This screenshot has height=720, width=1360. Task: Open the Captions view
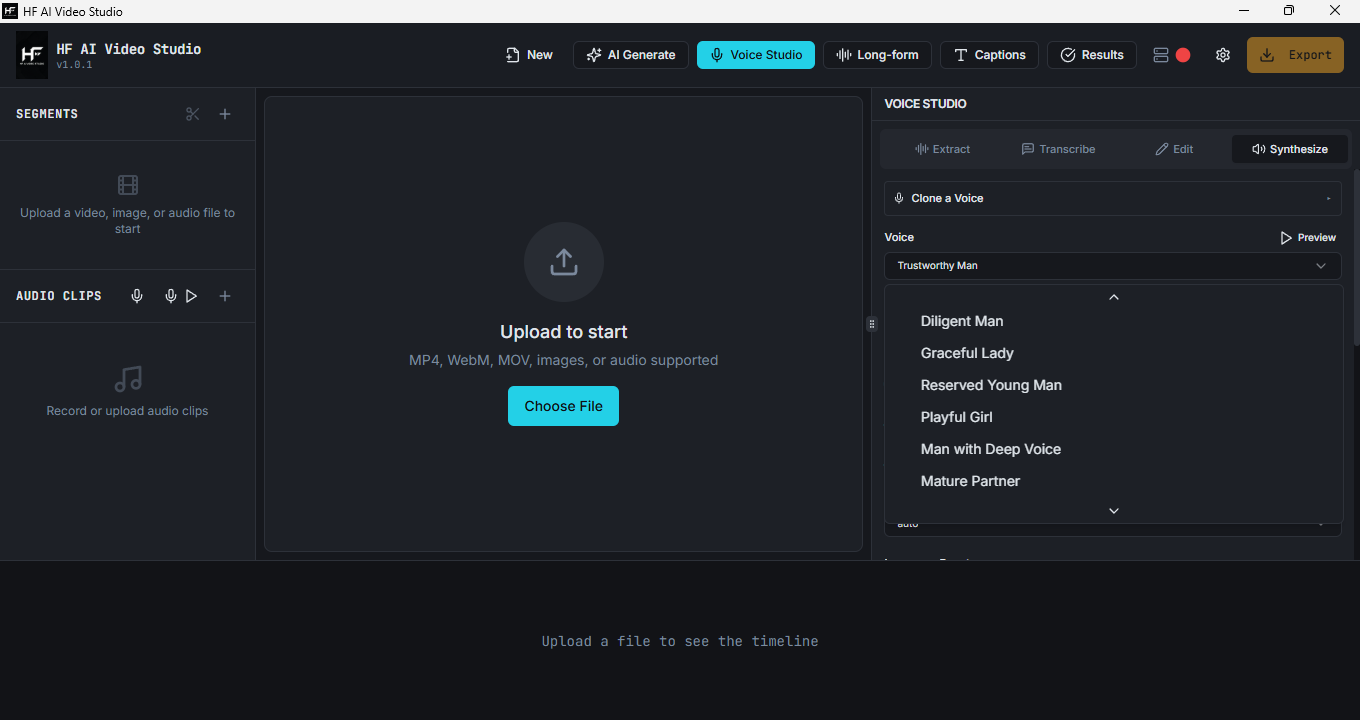pos(989,55)
